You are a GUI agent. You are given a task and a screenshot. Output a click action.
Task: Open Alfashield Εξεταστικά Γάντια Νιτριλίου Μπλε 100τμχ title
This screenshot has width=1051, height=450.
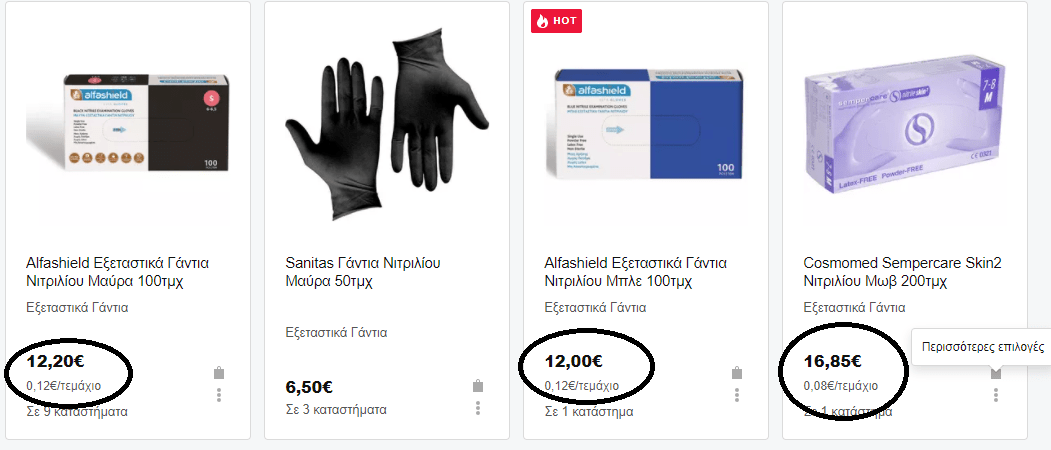click(x=635, y=272)
